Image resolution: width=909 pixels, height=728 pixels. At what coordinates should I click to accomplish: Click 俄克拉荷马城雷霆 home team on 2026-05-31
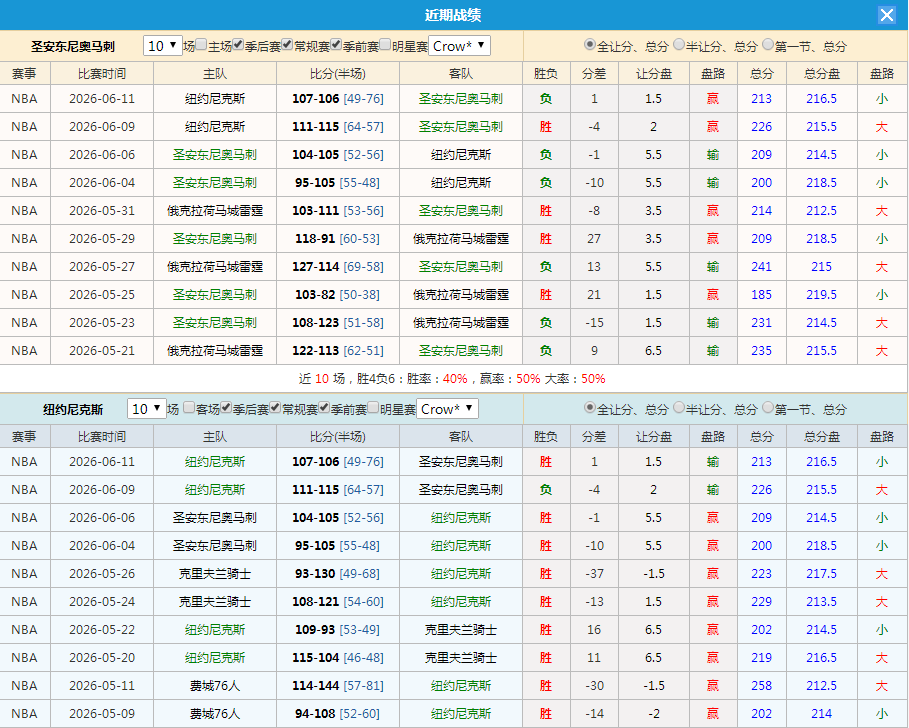[x=214, y=211]
